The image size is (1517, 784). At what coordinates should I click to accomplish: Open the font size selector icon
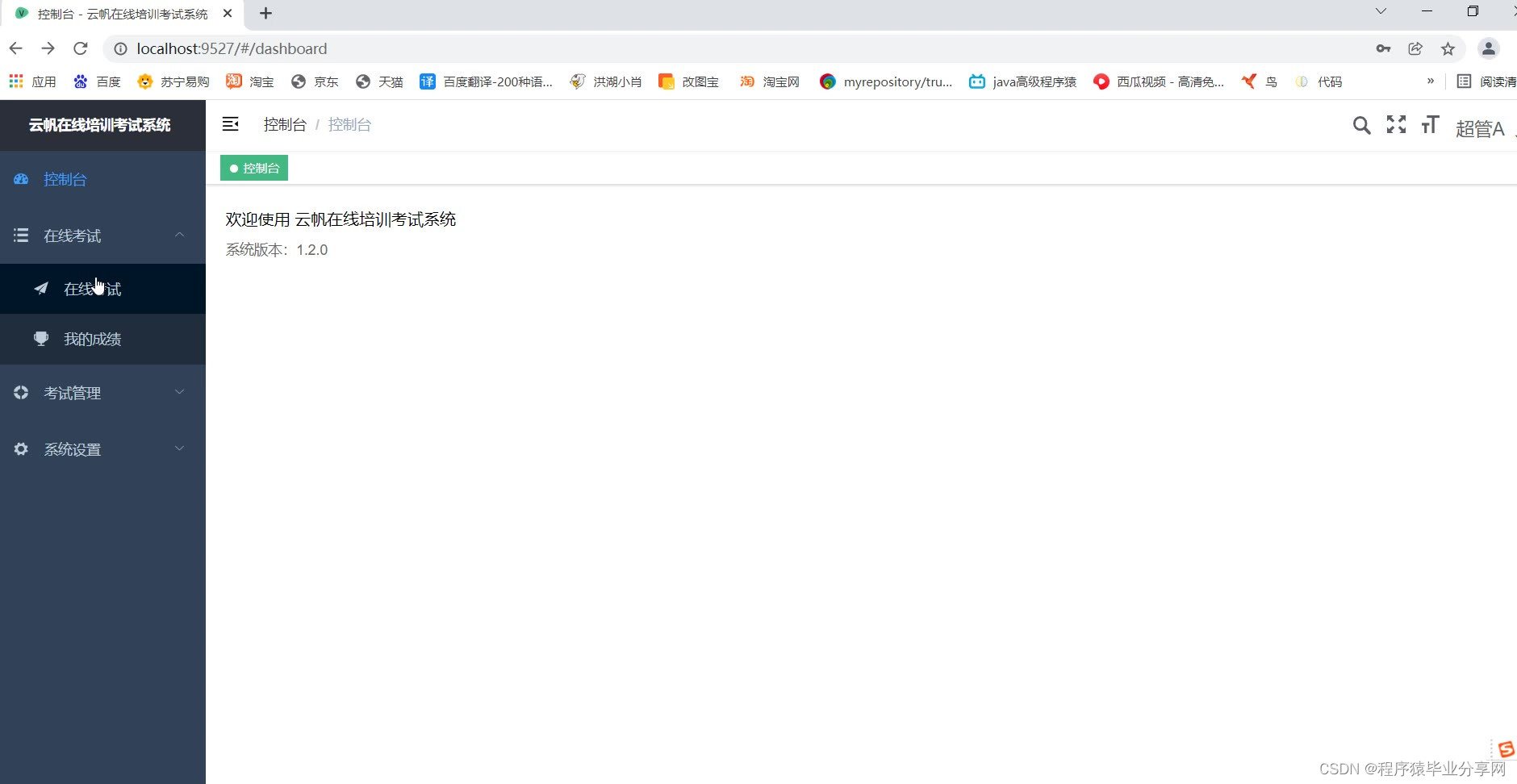coord(1430,124)
